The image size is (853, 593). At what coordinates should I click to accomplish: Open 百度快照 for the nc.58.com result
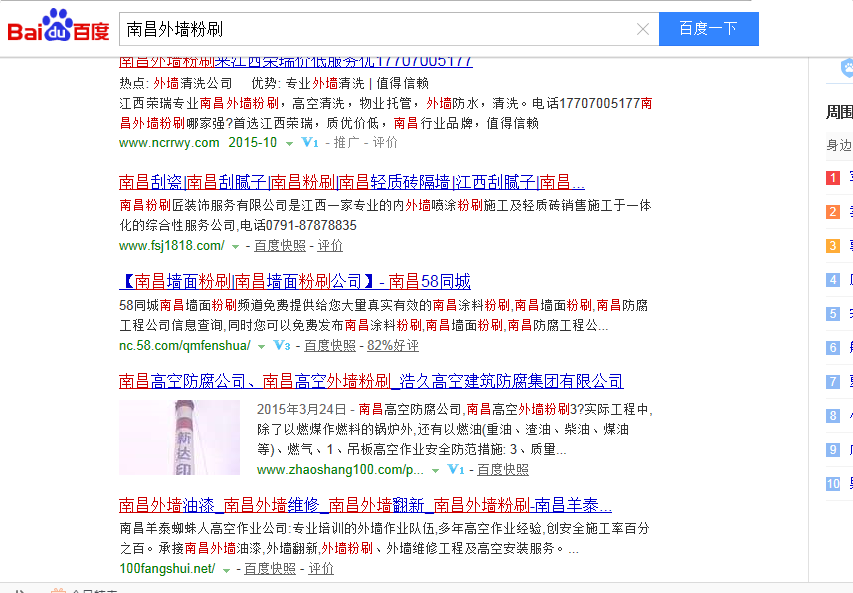coord(330,345)
